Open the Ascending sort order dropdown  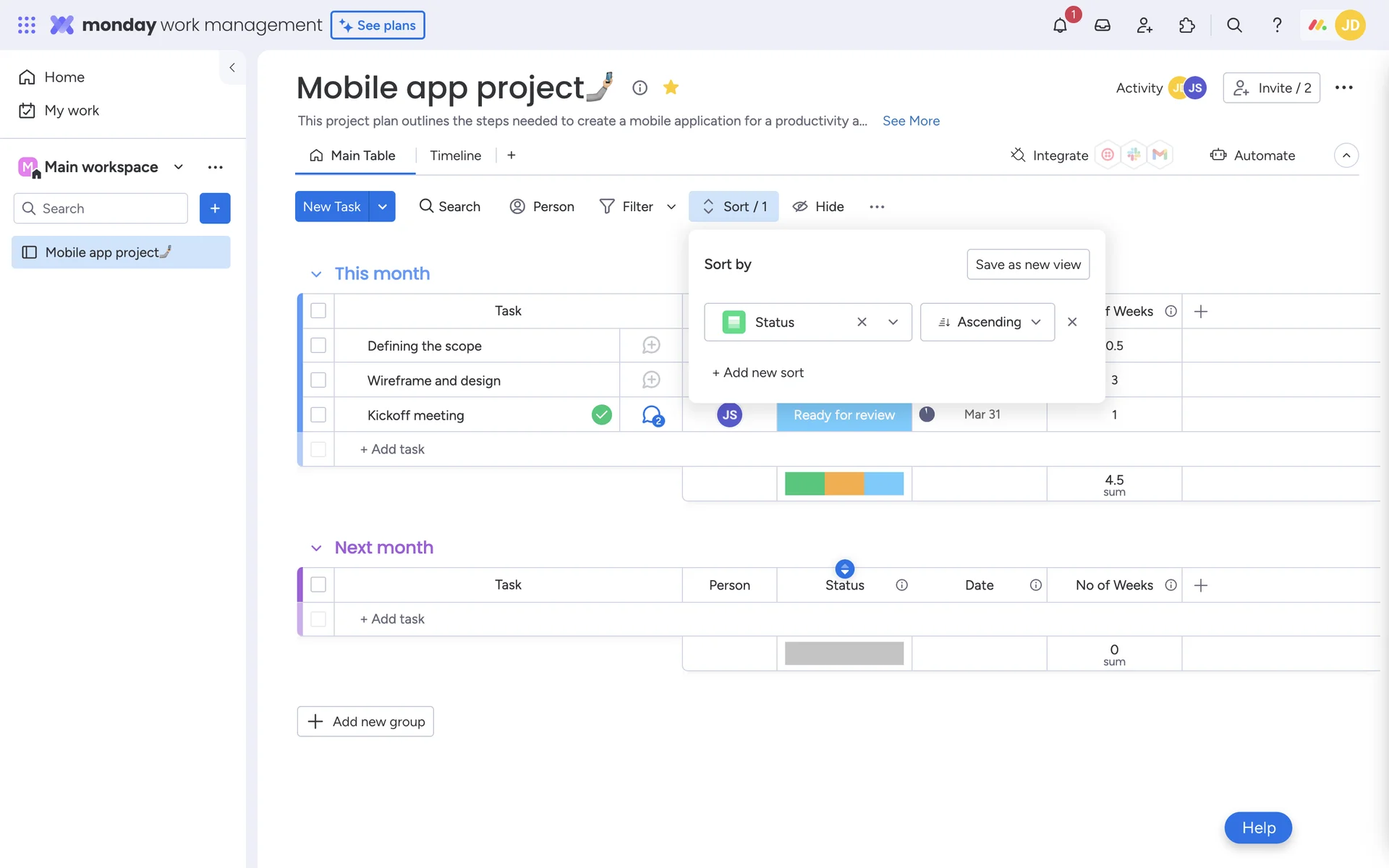(x=987, y=322)
